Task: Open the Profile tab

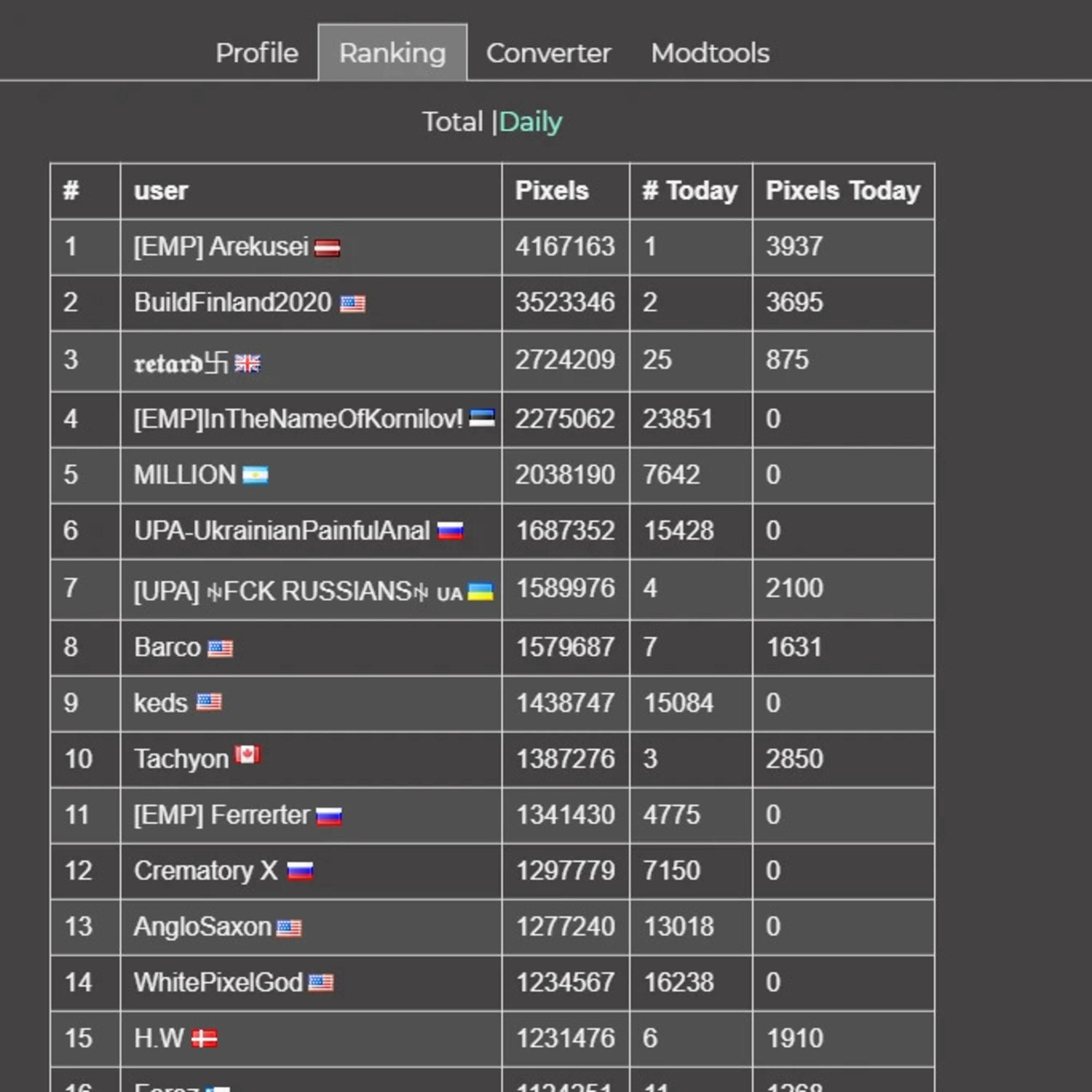Action: click(257, 53)
